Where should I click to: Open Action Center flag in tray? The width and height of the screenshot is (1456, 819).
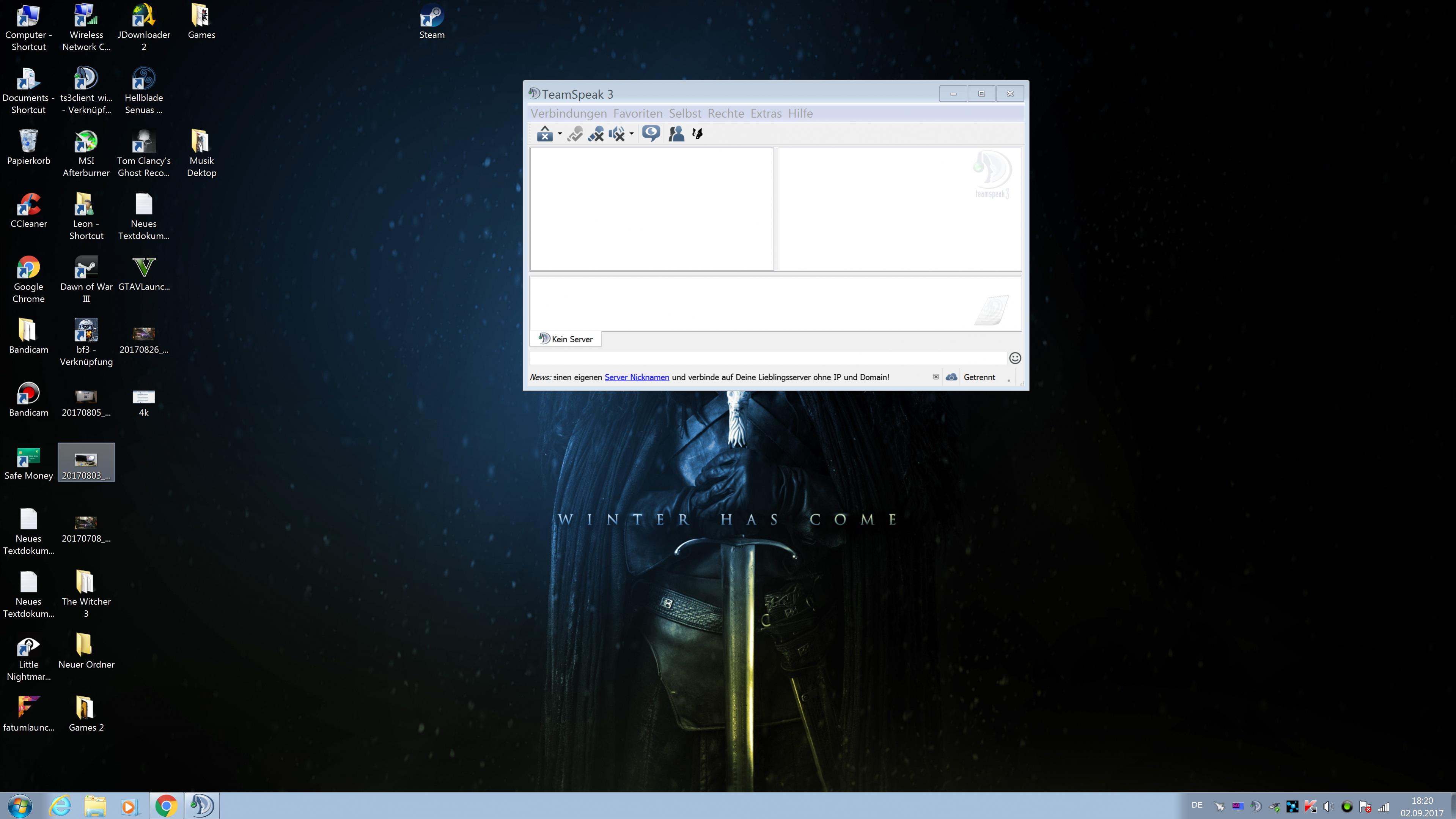(x=1365, y=806)
